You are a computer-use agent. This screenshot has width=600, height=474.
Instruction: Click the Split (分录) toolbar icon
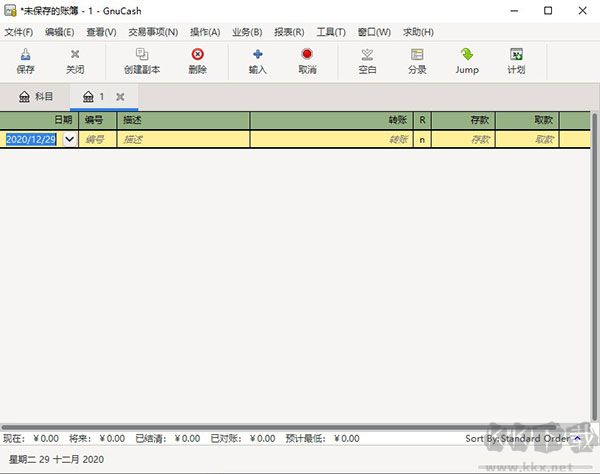(417, 54)
